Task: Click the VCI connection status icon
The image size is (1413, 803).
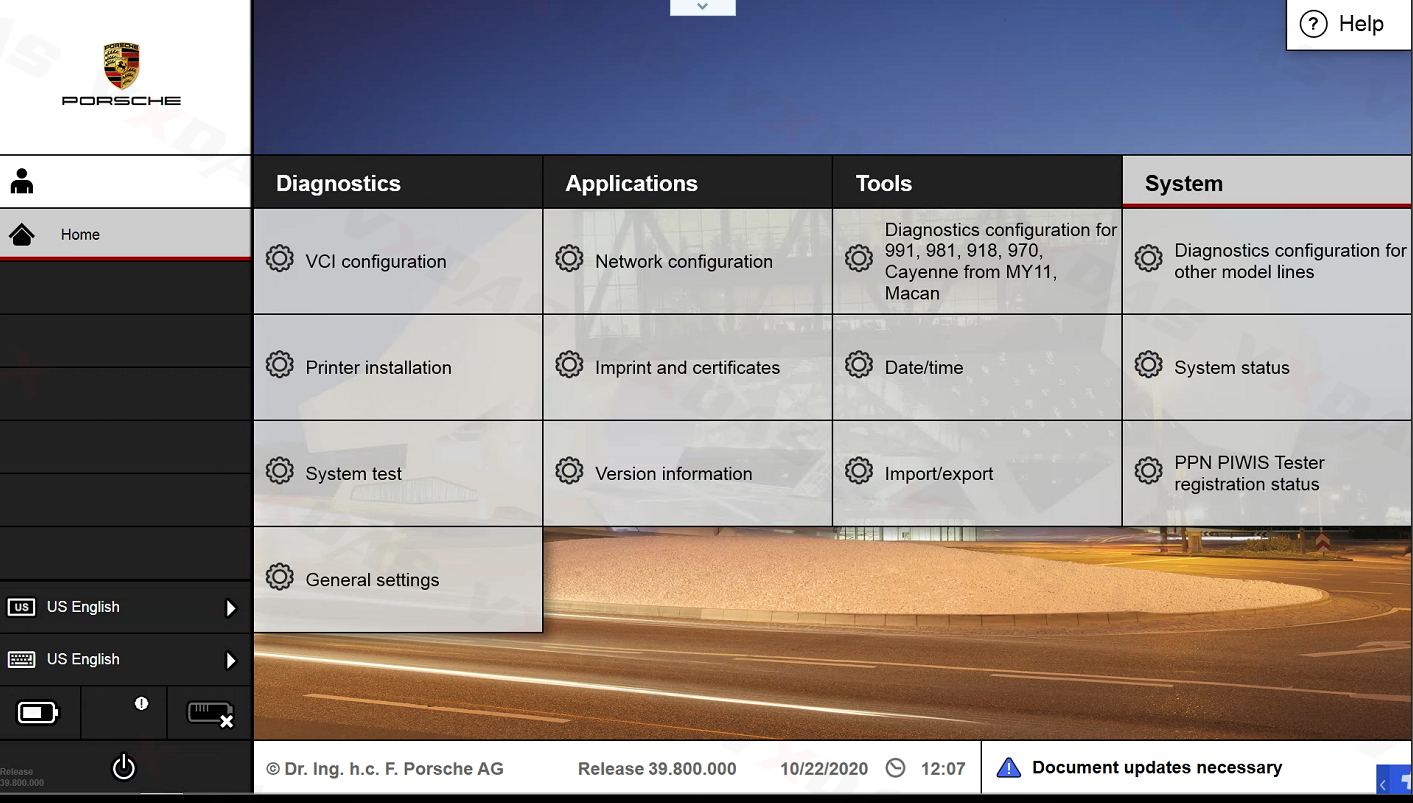Action: 210,714
